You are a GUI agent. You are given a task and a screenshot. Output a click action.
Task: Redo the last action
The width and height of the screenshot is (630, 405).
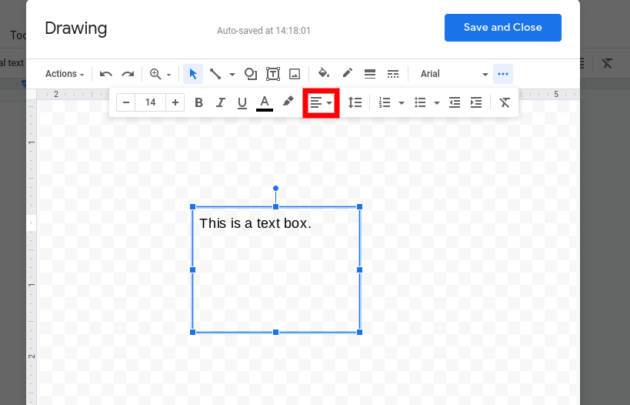128,74
